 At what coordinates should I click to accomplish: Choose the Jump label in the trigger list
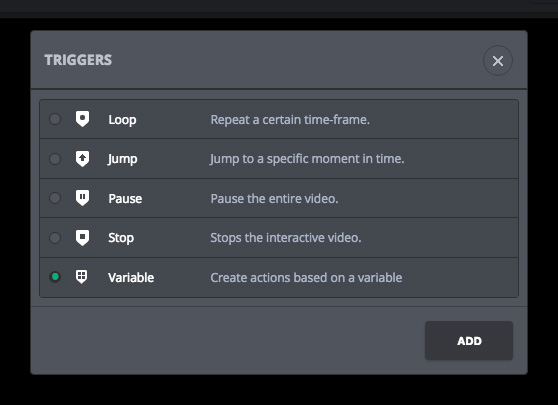click(122, 159)
